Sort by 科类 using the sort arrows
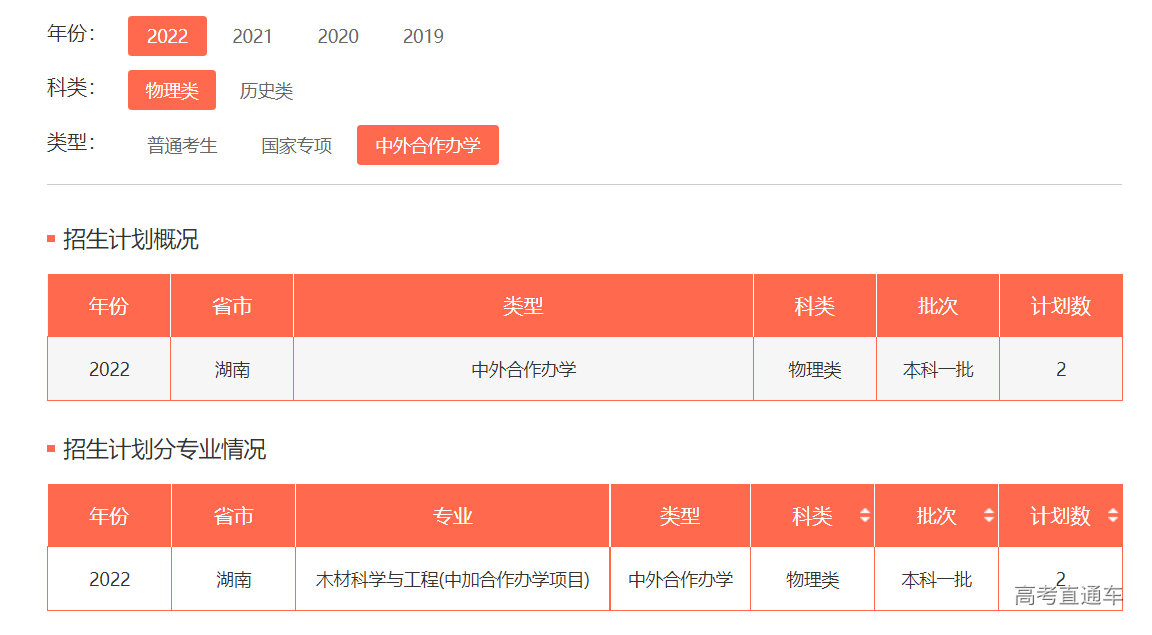1152x635 pixels. [x=865, y=516]
